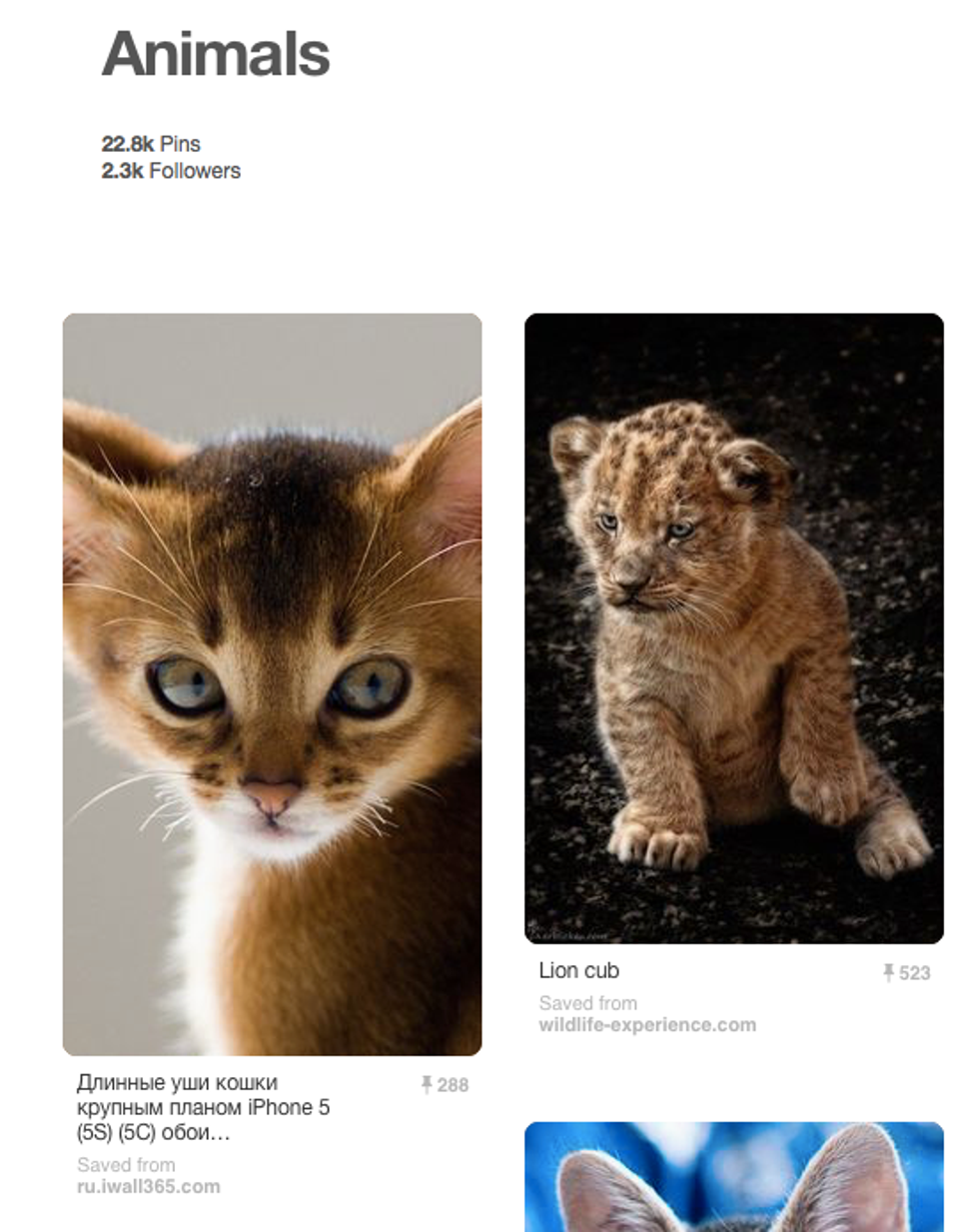Click the kitten's left eye in the photo
The width and height of the screenshot is (979, 1232).
[187, 685]
